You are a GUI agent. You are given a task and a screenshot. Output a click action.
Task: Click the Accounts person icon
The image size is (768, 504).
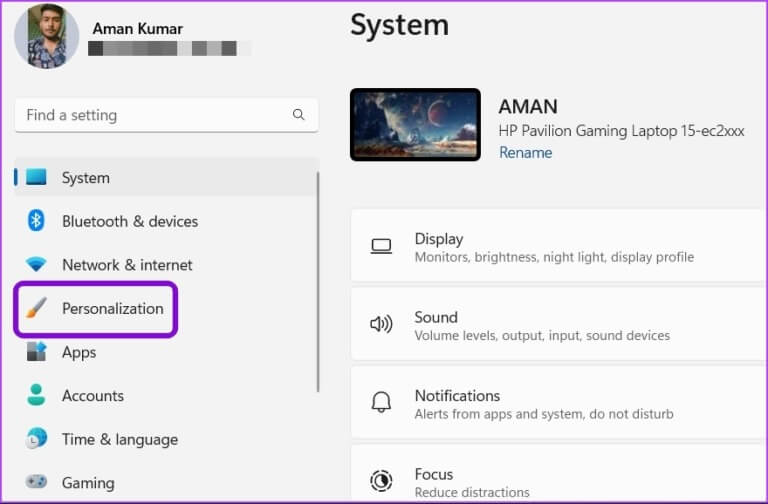point(36,395)
